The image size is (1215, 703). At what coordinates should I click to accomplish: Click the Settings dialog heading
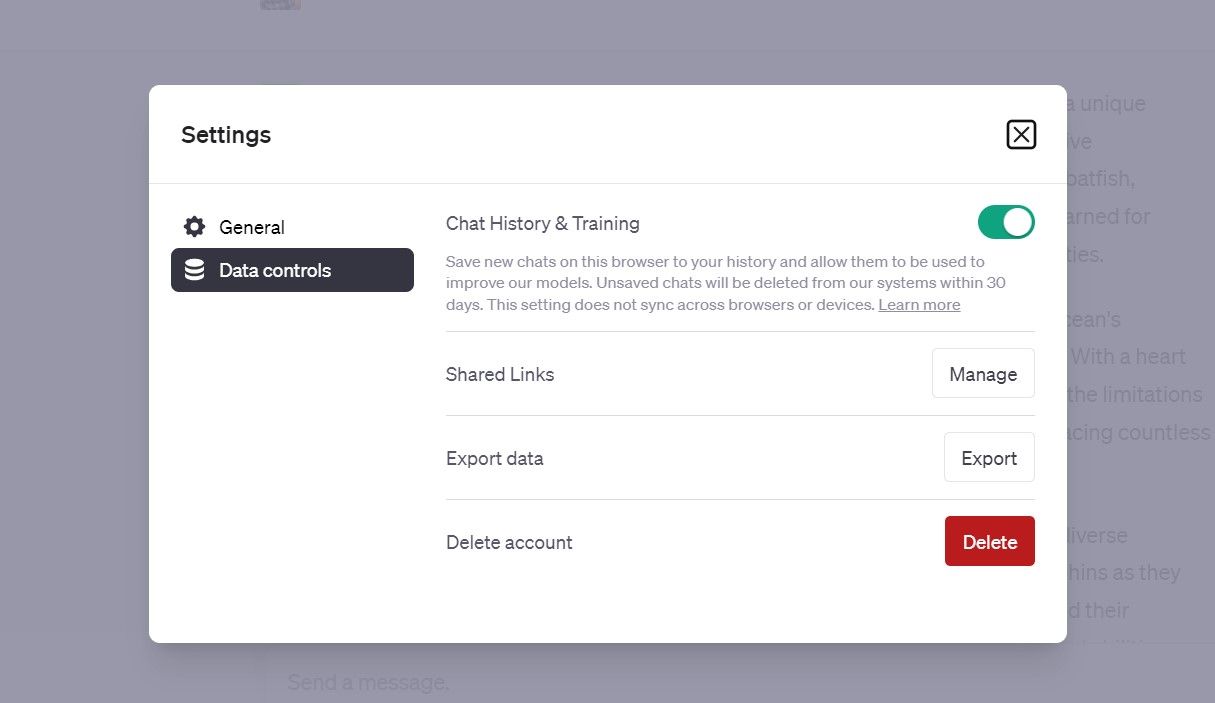tap(226, 134)
